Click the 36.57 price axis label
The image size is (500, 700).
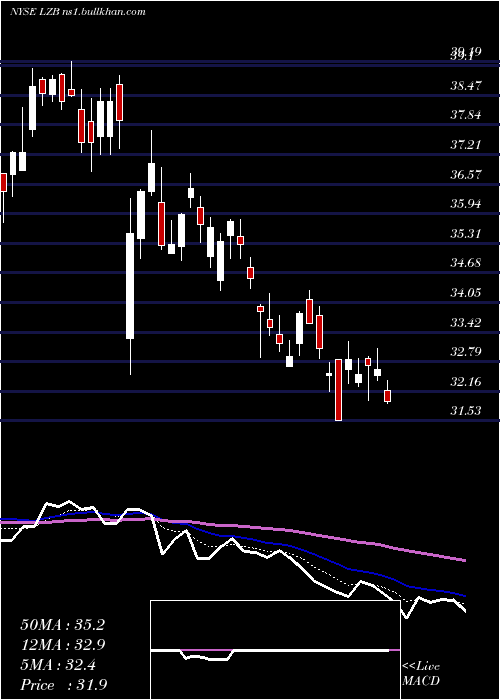466,174
